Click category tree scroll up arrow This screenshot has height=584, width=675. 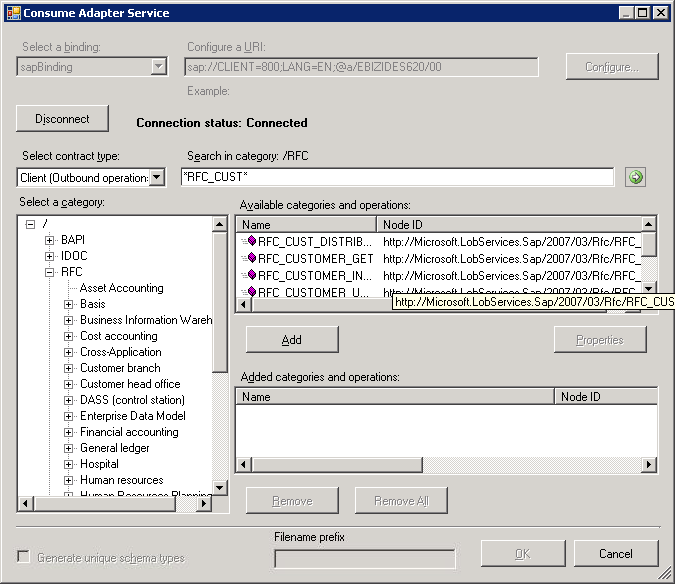pyautogui.click(x=220, y=224)
